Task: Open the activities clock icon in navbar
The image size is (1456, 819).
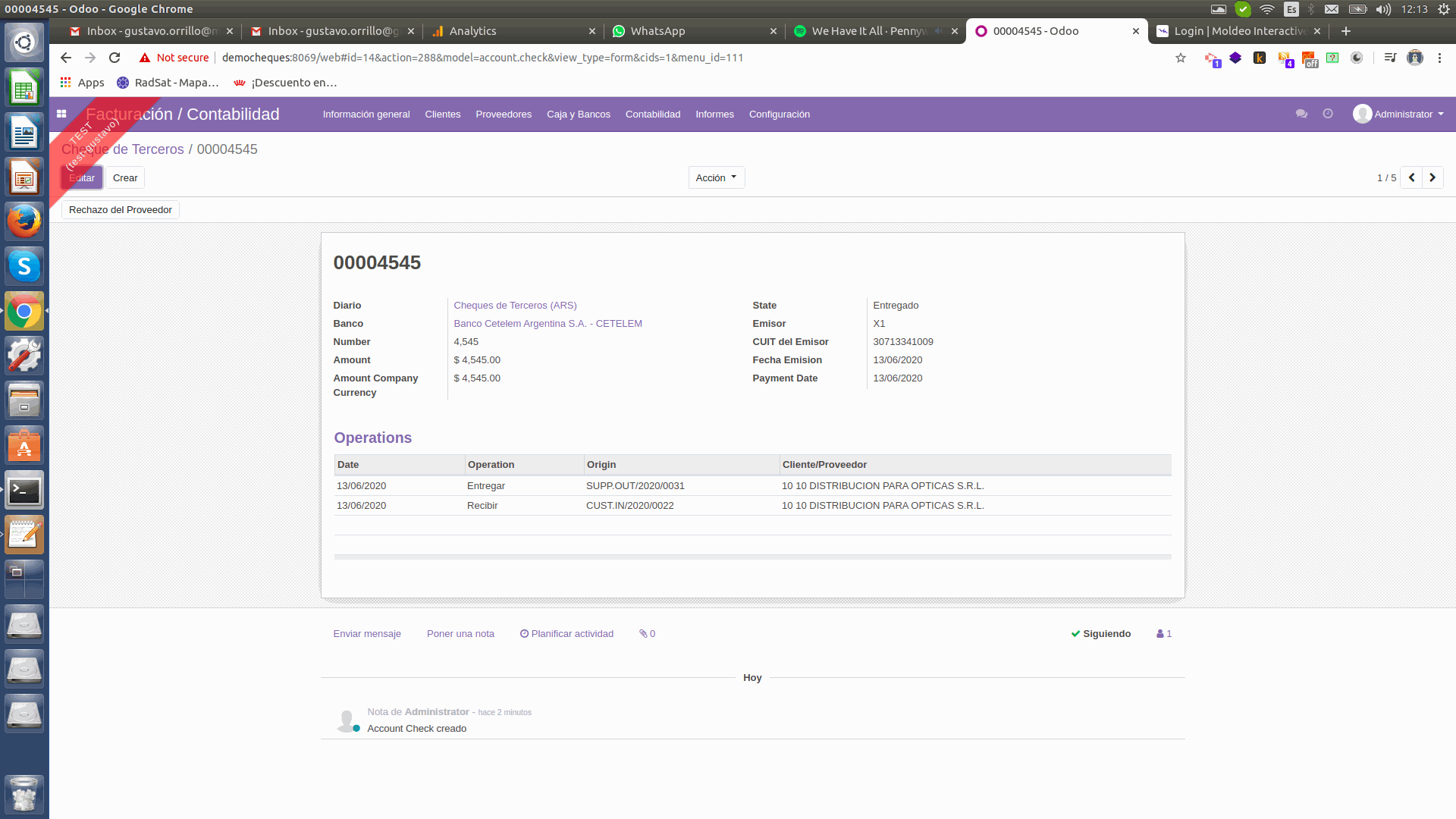Action: (x=1328, y=114)
